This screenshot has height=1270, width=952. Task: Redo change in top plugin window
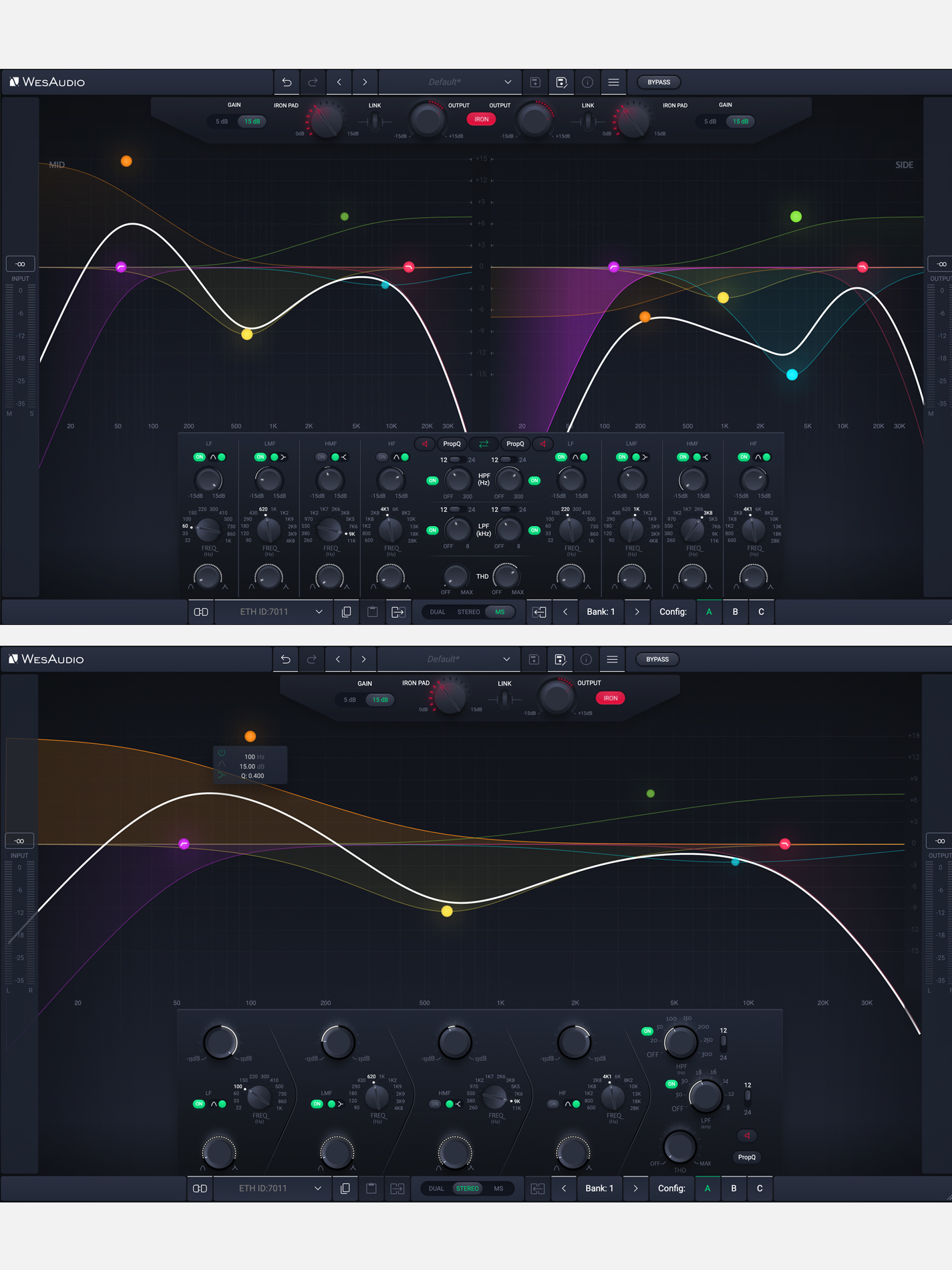313,82
